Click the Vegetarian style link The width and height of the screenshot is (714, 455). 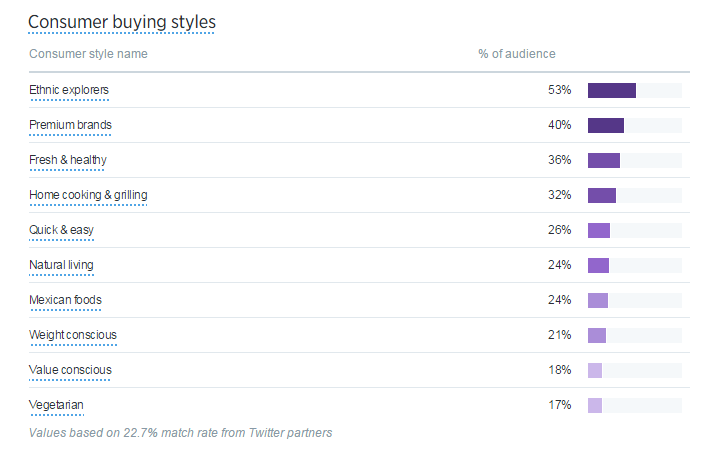pos(56,405)
